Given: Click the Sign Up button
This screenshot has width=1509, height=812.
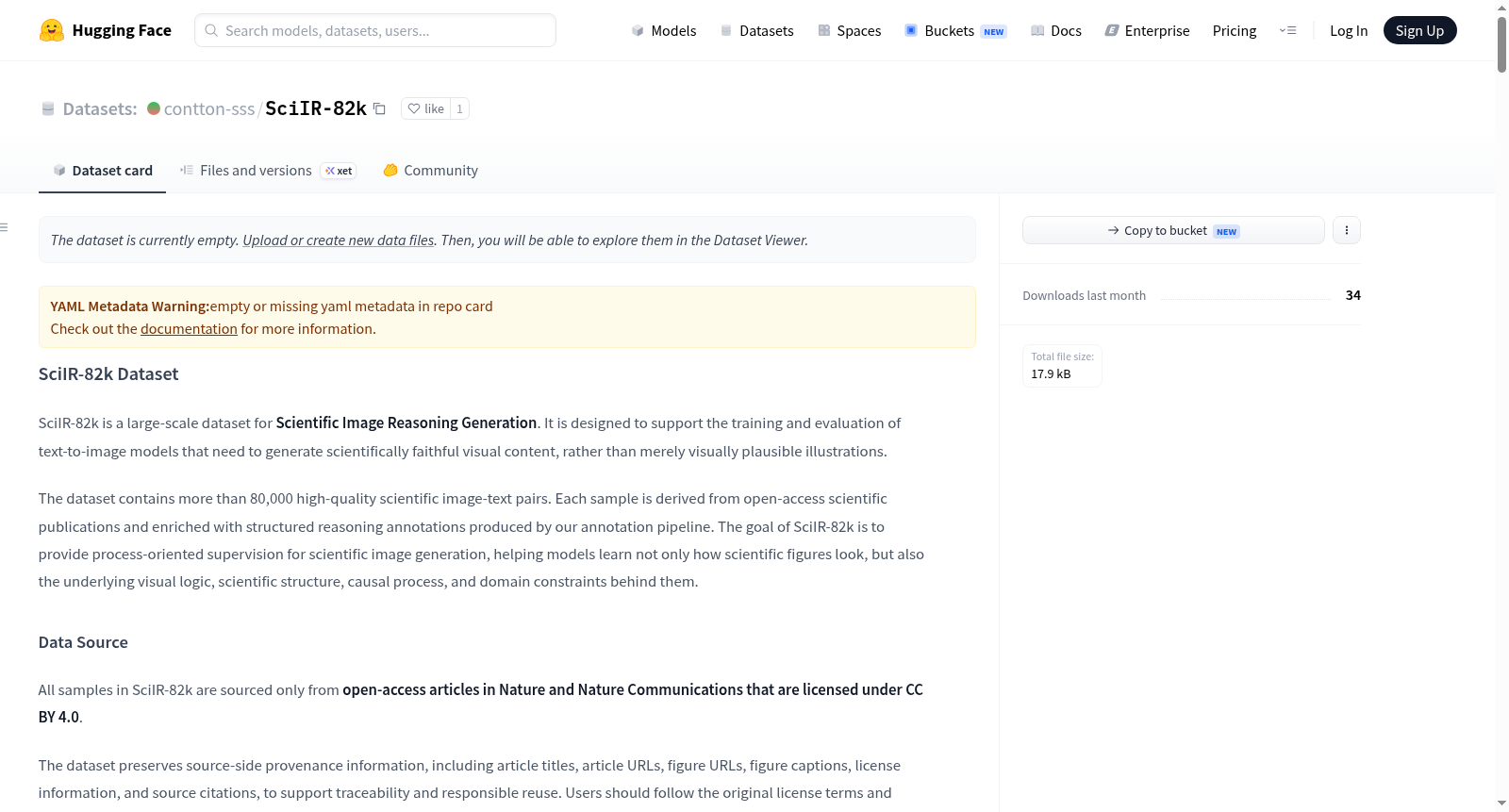Looking at the screenshot, I should coord(1419,30).
